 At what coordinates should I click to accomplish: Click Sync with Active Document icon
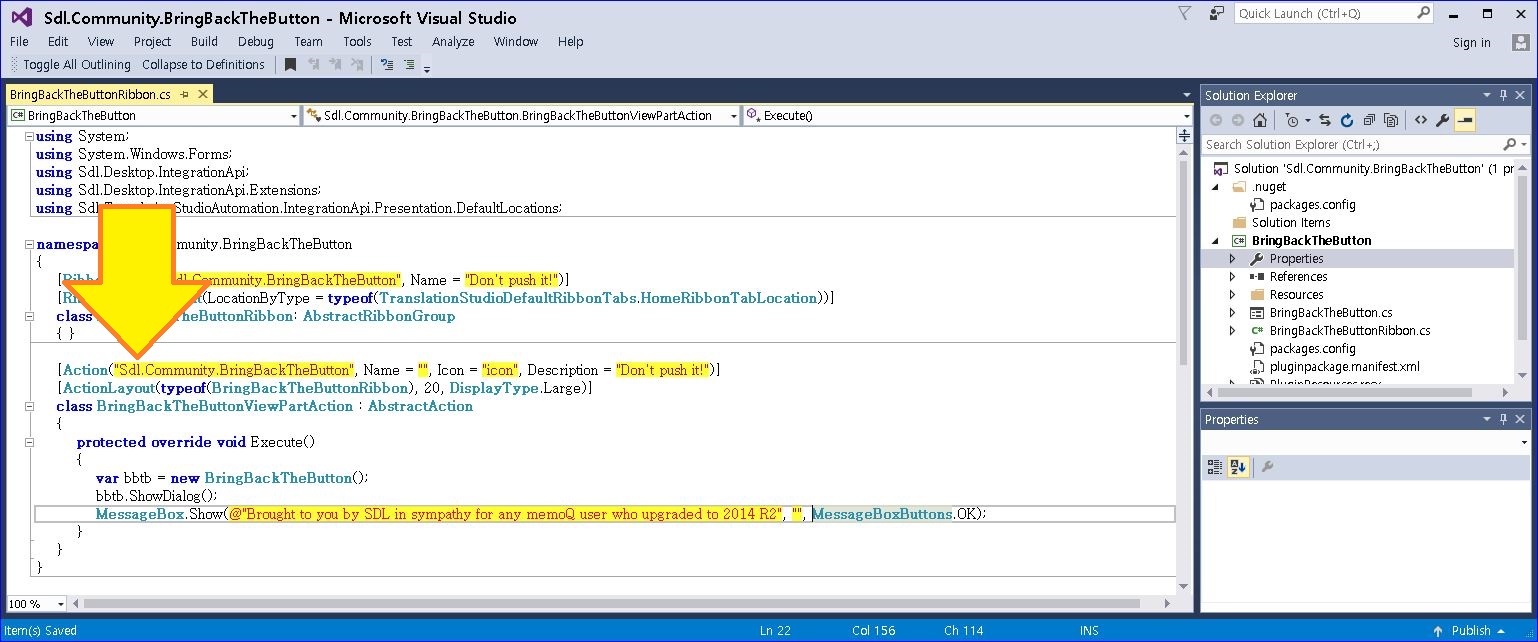pos(1325,120)
